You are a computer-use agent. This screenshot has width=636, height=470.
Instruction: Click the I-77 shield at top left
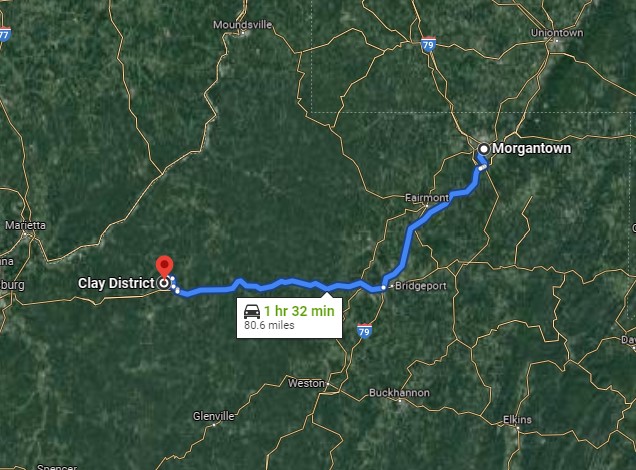pyautogui.click(x=4, y=34)
